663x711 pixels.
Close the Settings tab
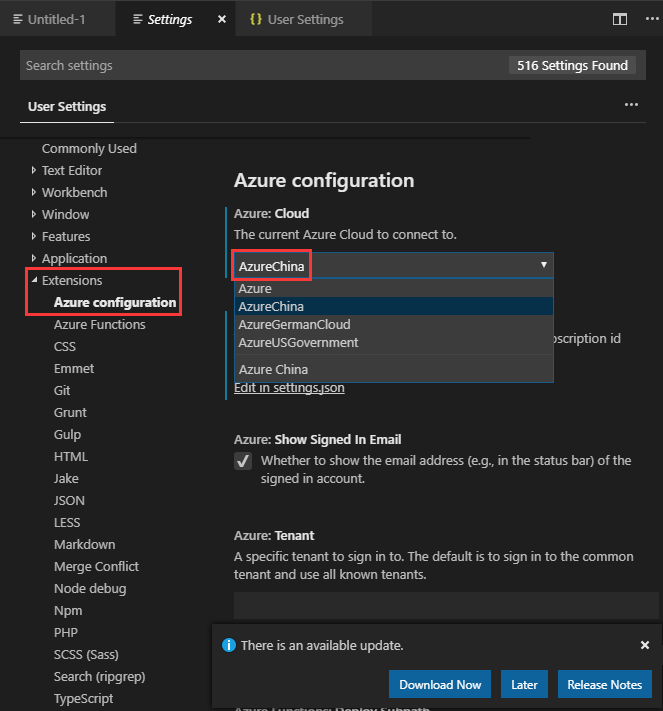point(221,19)
